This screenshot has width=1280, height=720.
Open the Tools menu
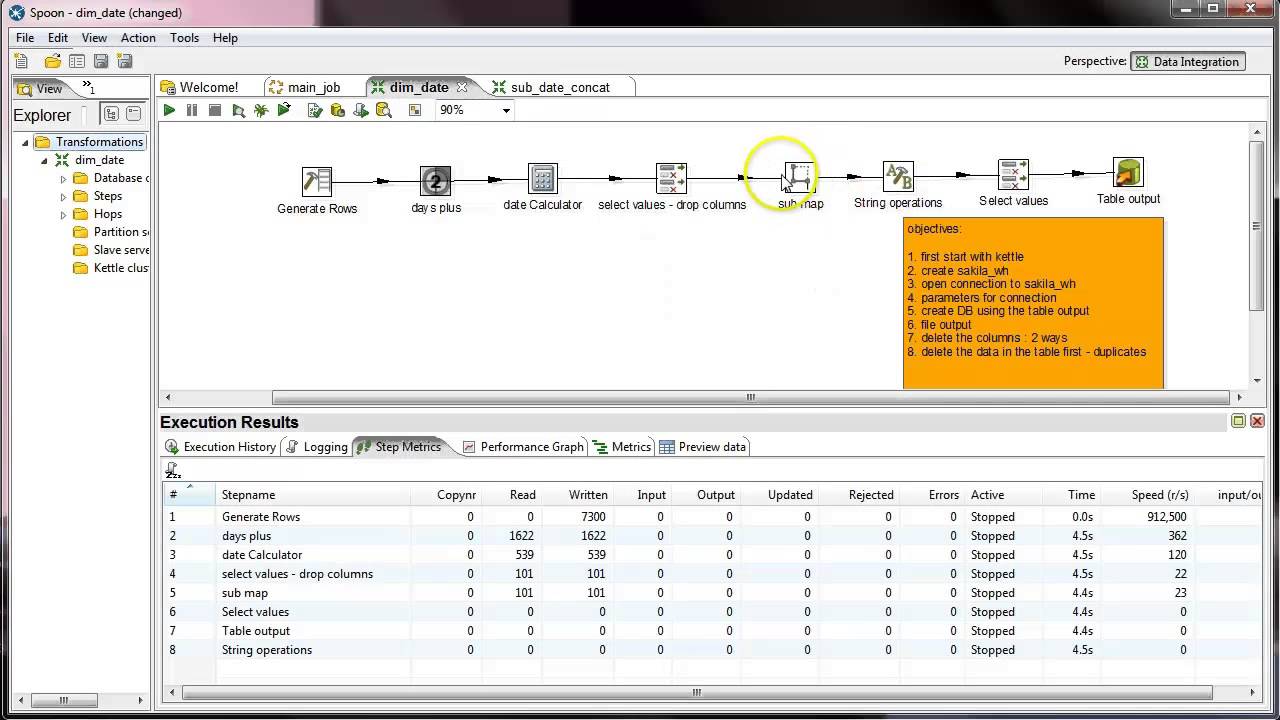(184, 38)
